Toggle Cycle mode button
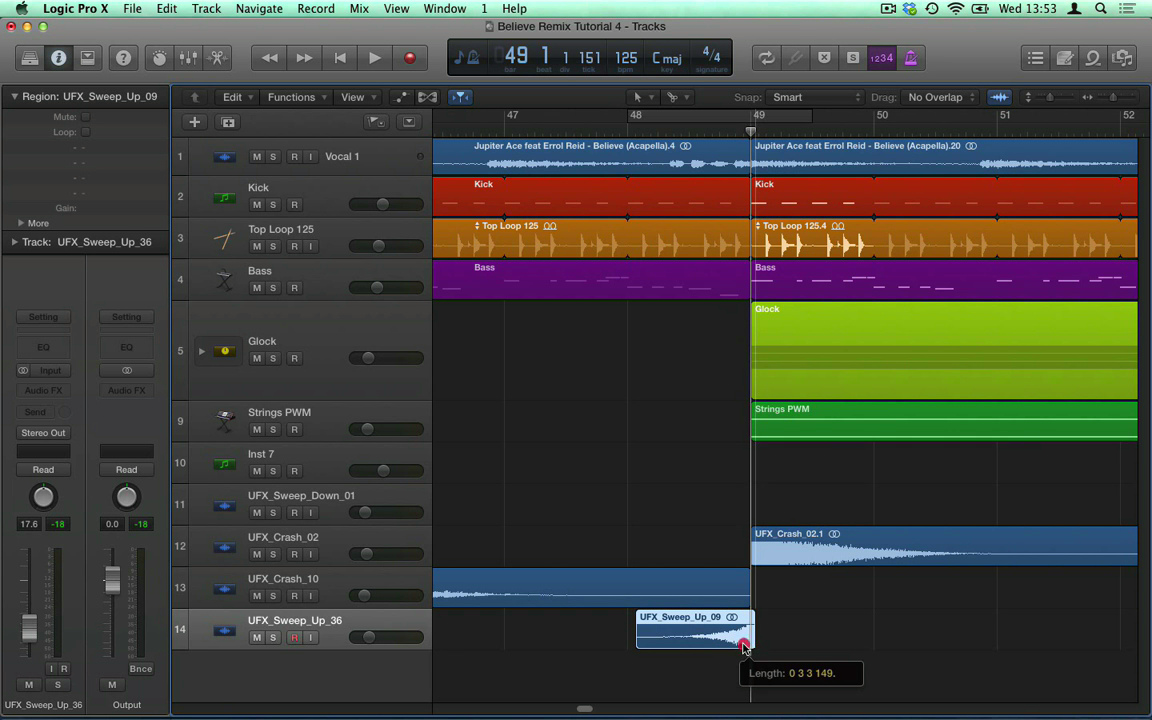The image size is (1152, 720). click(x=766, y=58)
